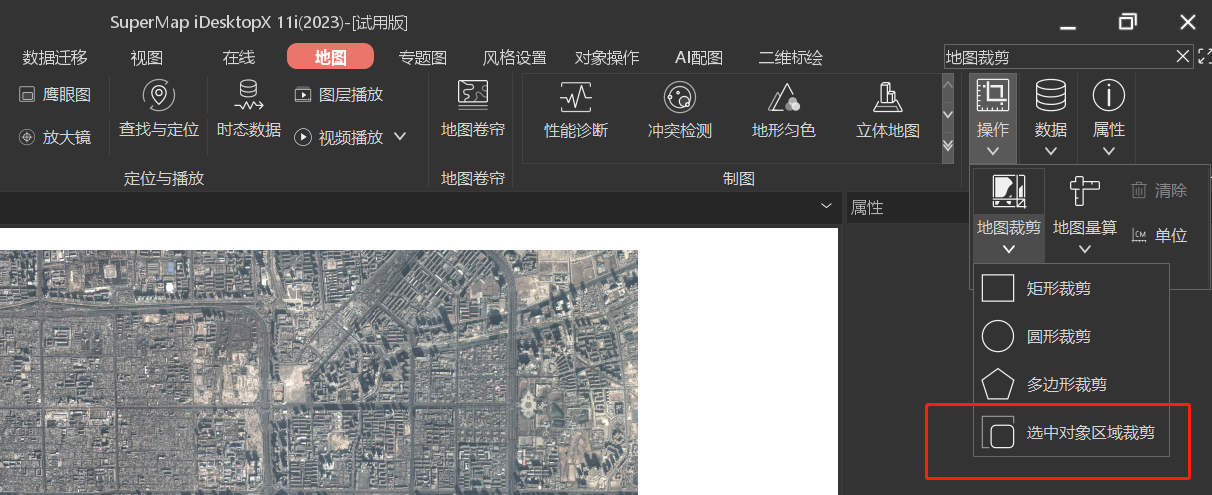
Task: Click the 数据 database icon
Action: tap(1051, 96)
